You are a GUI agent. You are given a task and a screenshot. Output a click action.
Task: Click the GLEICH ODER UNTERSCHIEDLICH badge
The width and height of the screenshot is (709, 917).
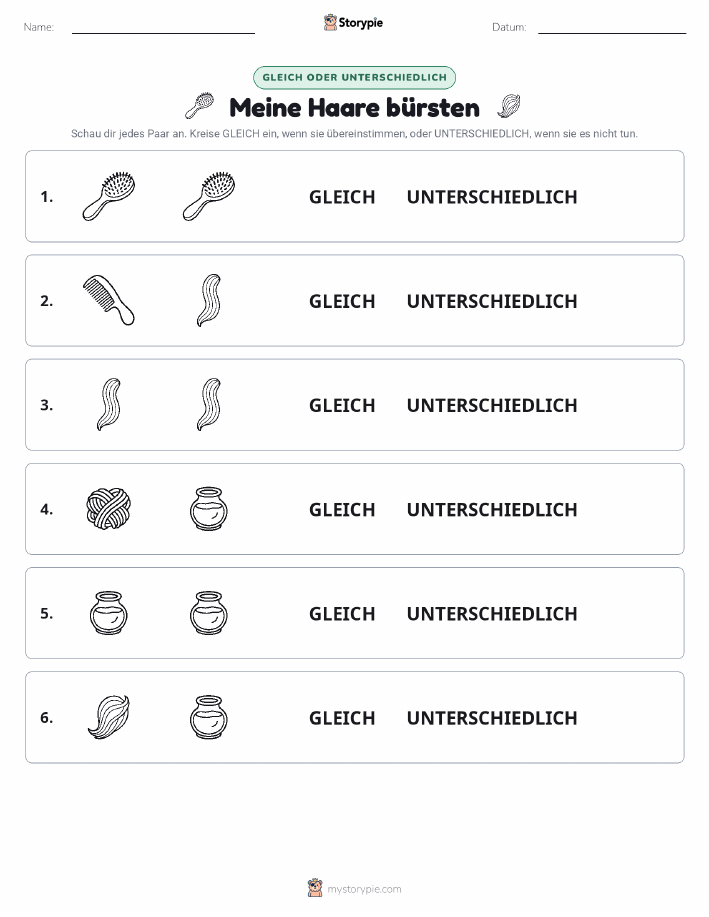point(354,77)
